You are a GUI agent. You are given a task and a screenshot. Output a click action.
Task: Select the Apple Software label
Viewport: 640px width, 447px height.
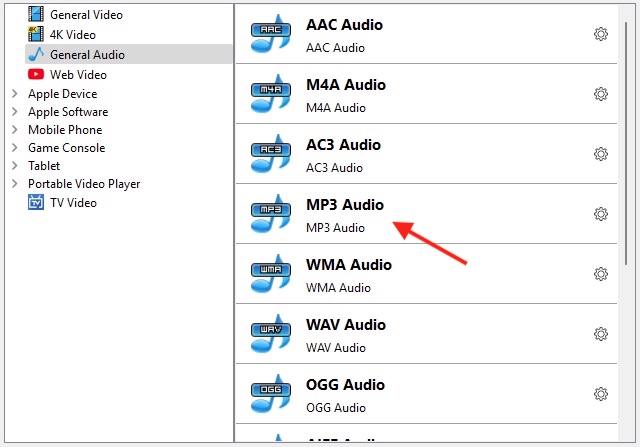click(68, 112)
